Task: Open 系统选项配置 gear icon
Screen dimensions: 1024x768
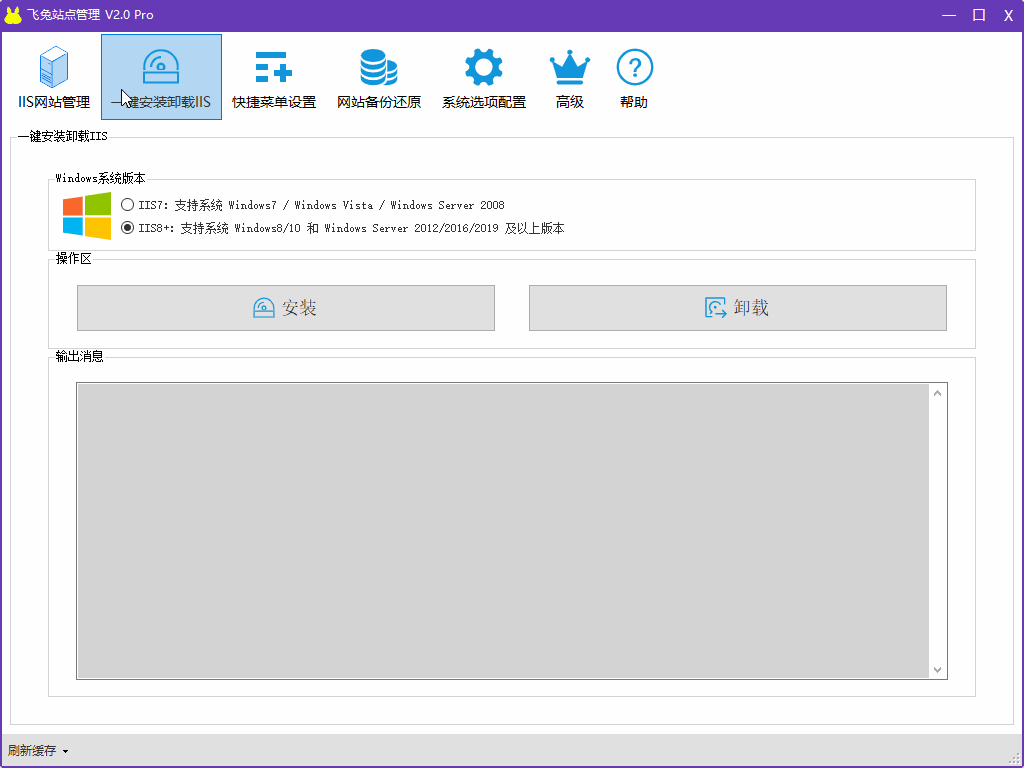Action: point(484,77)
